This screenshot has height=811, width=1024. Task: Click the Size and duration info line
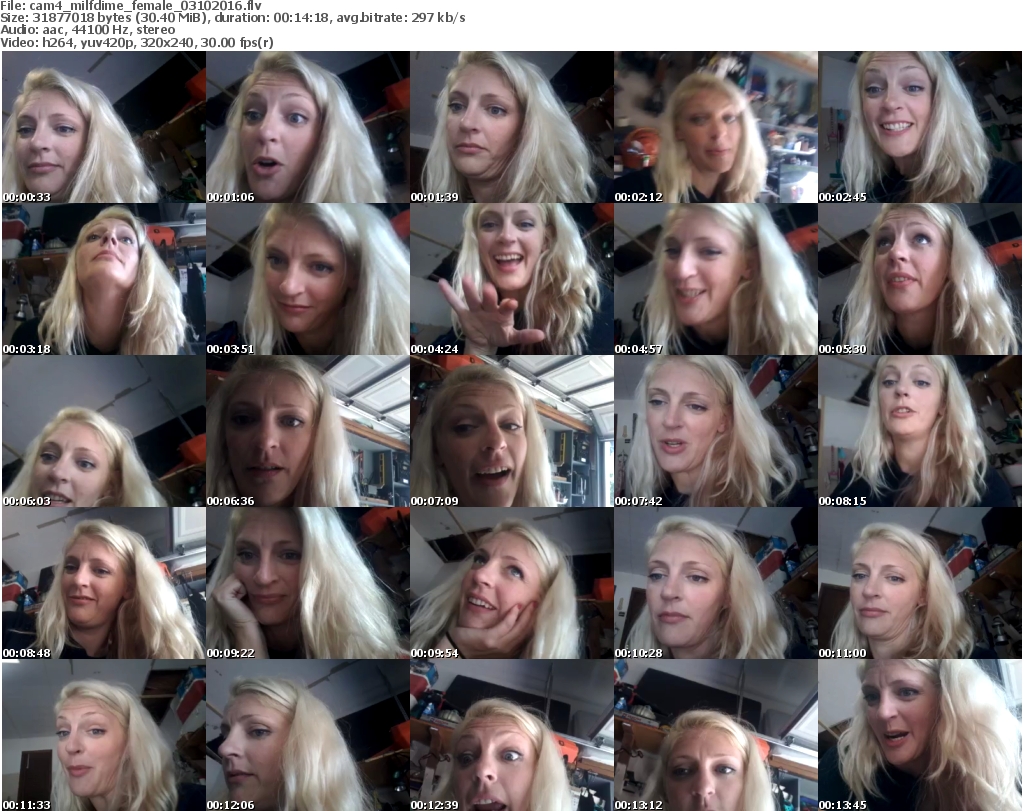(x=232, y=18)
